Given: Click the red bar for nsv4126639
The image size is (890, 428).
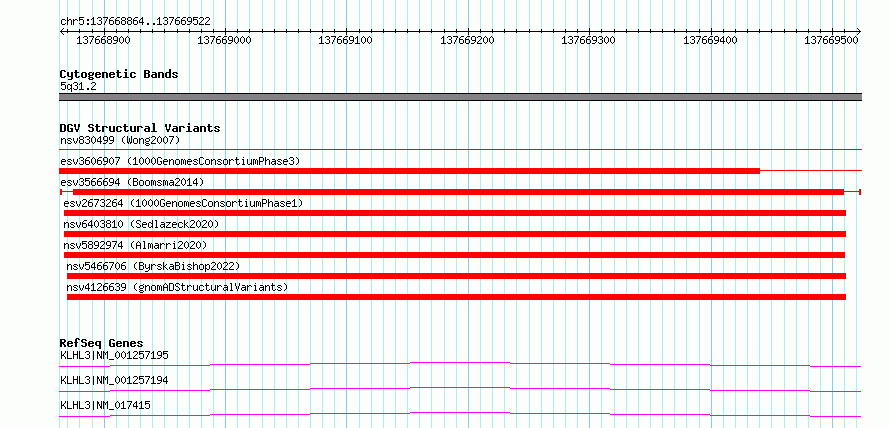Looking at the screenshot, I should coord(456,297).
